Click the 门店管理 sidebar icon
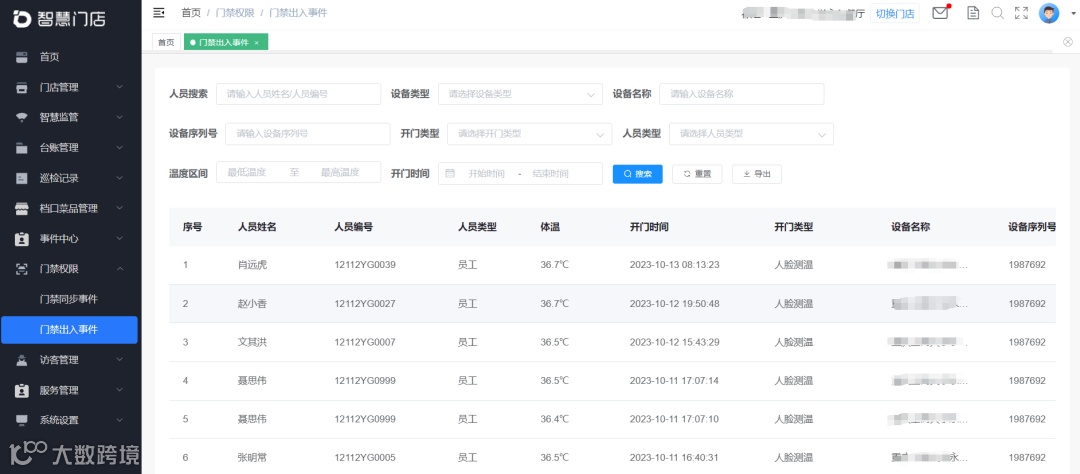 click(22, 87)
